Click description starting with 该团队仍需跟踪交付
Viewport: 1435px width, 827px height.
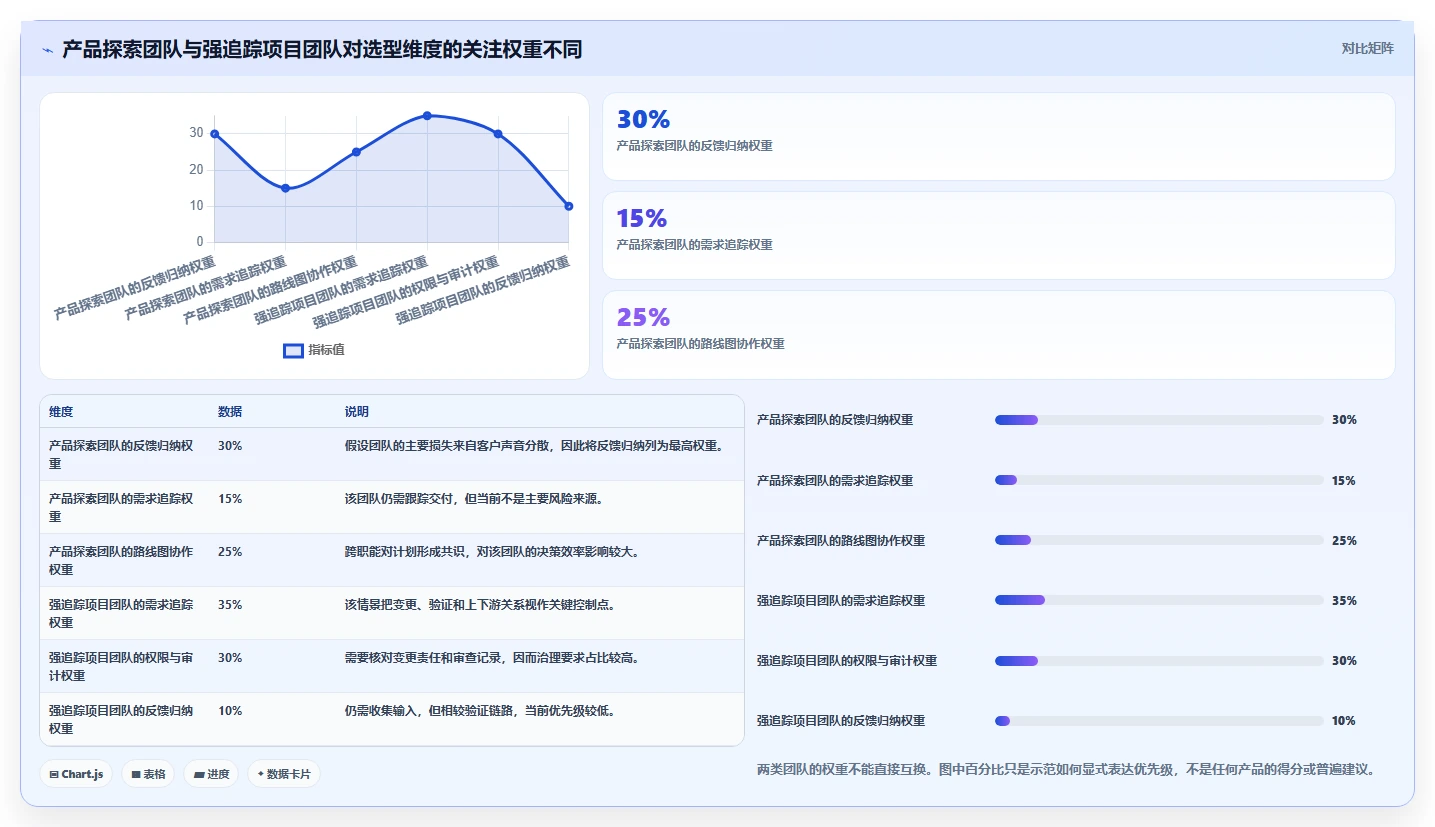click(474, 499)
